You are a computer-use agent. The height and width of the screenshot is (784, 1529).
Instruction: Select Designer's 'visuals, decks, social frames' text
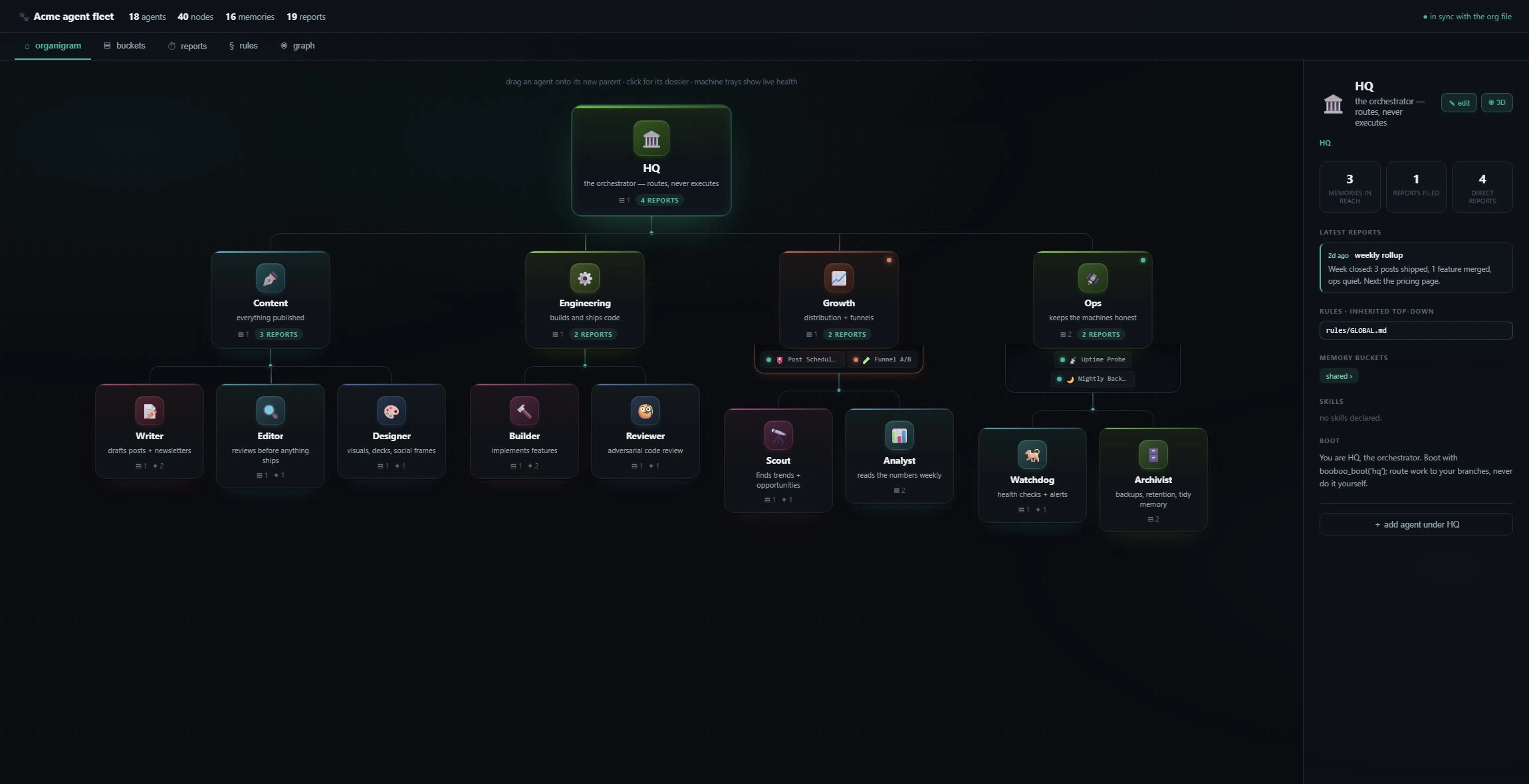[x=391, y=450]
